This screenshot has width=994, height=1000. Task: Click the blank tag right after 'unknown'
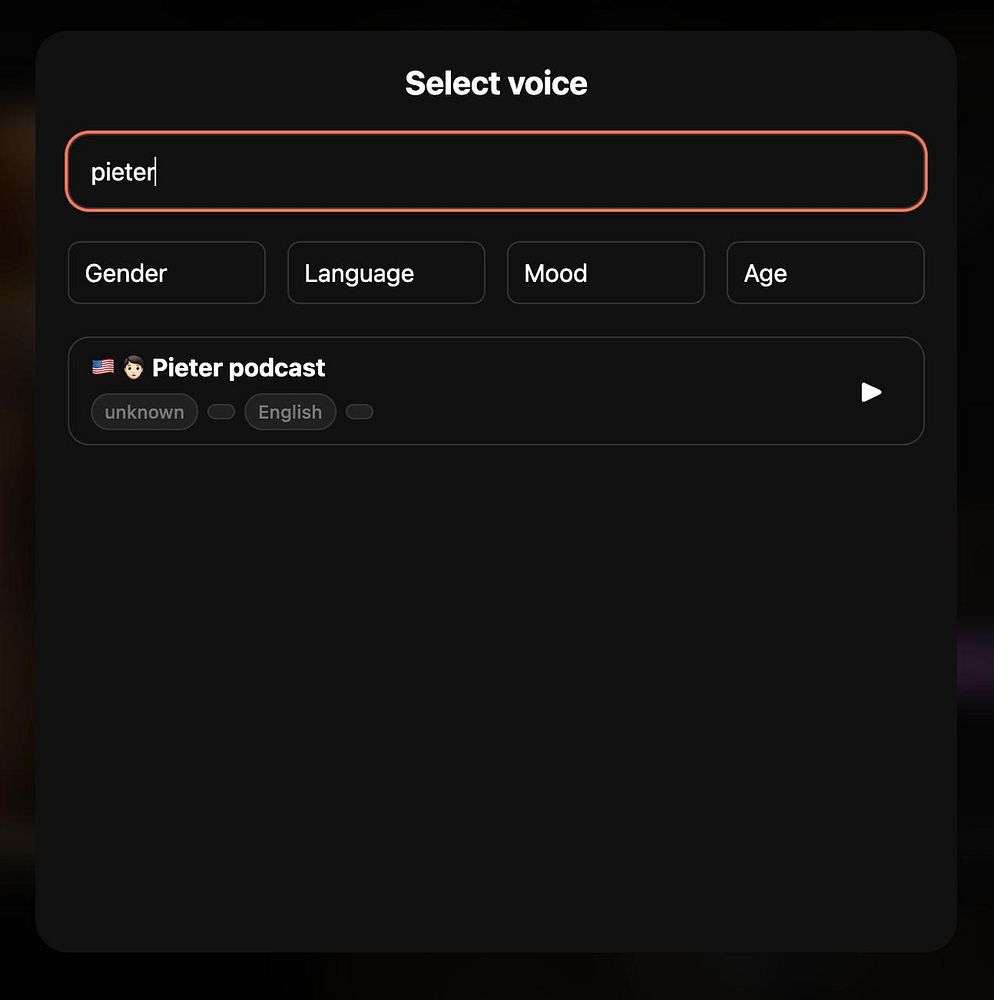pyautogui.click(x=221, y=412)
